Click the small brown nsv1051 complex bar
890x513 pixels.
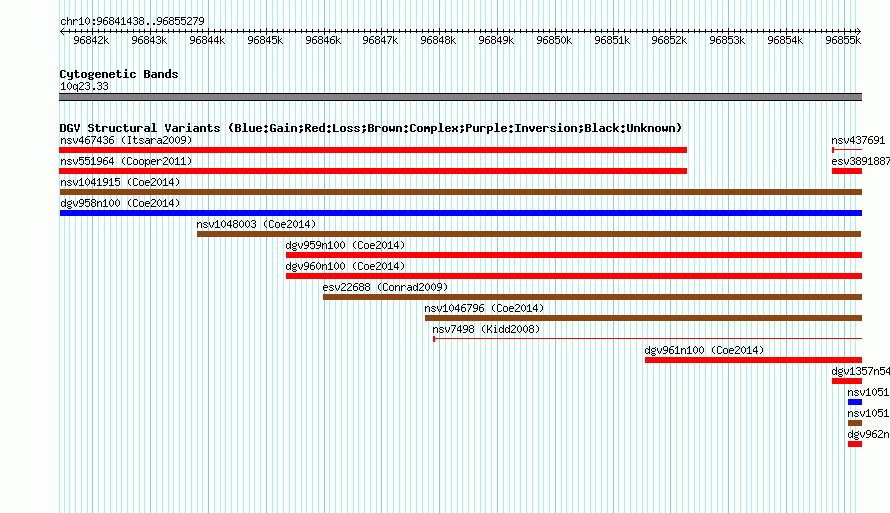click(x=855, y=423)
